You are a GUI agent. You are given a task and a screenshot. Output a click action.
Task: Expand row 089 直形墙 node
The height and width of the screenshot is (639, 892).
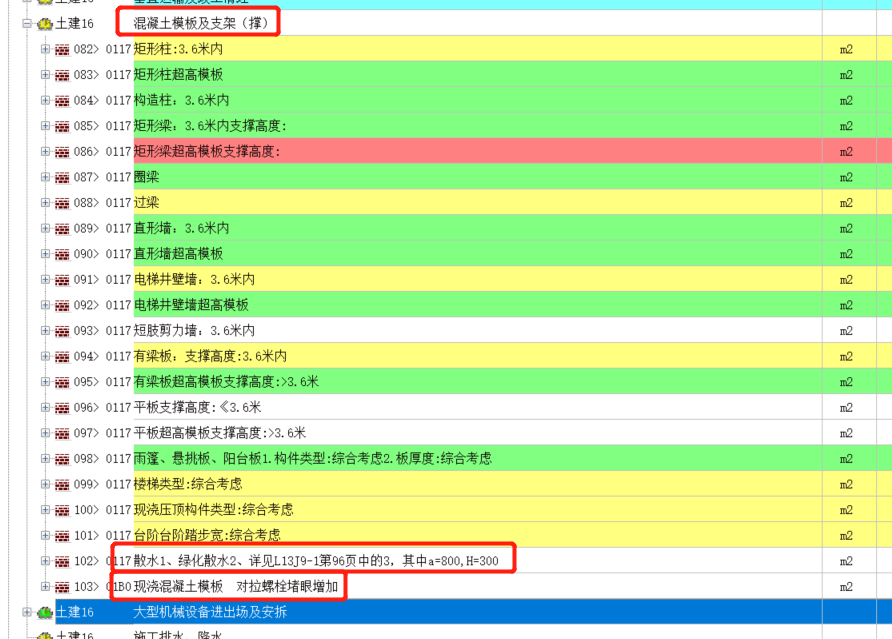pyautogui.click(x=46, y=228)
